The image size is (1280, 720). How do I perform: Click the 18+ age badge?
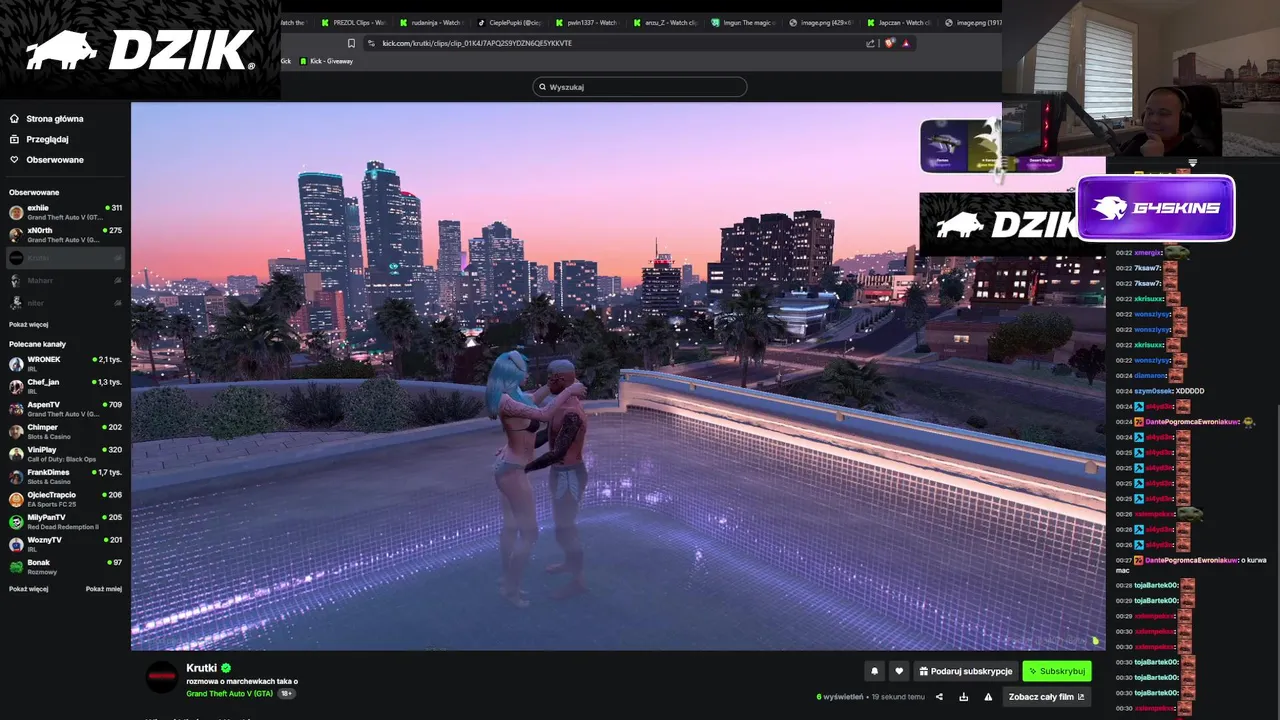pyautogui.click(x=287, y=694)
